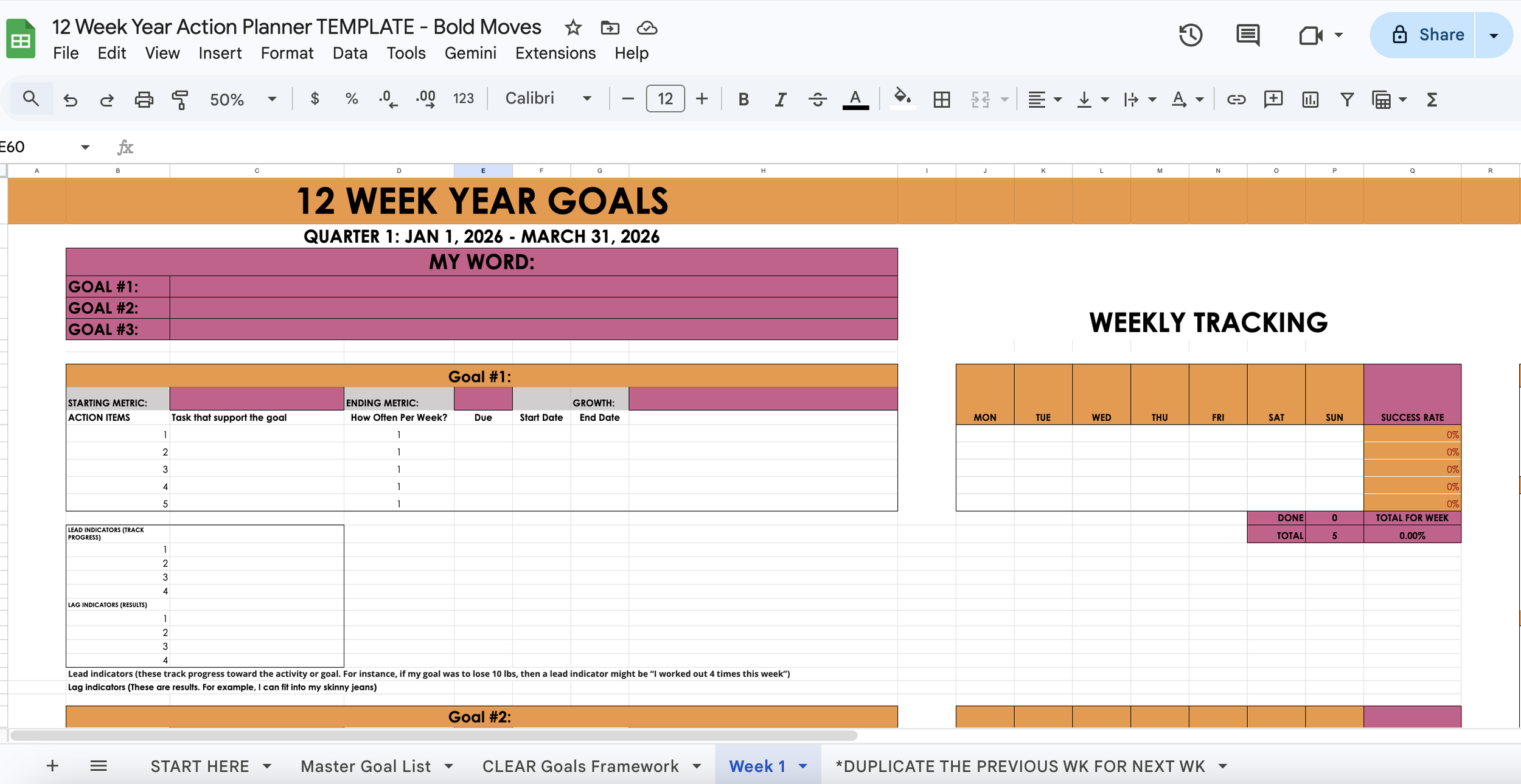Expand the merge cells dropdown arrow
The height and width of the screenshot is (784, 1521).
(x=1004, y=98)
